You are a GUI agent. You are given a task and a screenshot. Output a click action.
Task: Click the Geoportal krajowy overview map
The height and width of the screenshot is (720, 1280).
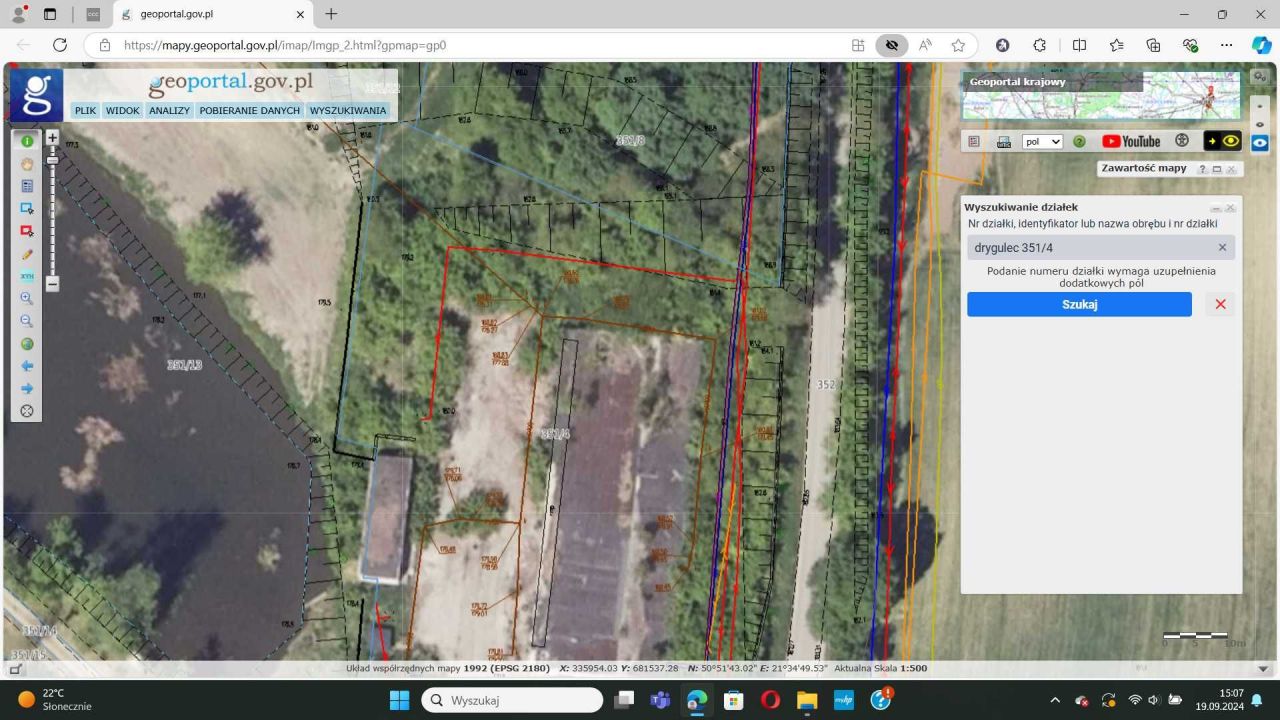tap(1101, 95)
